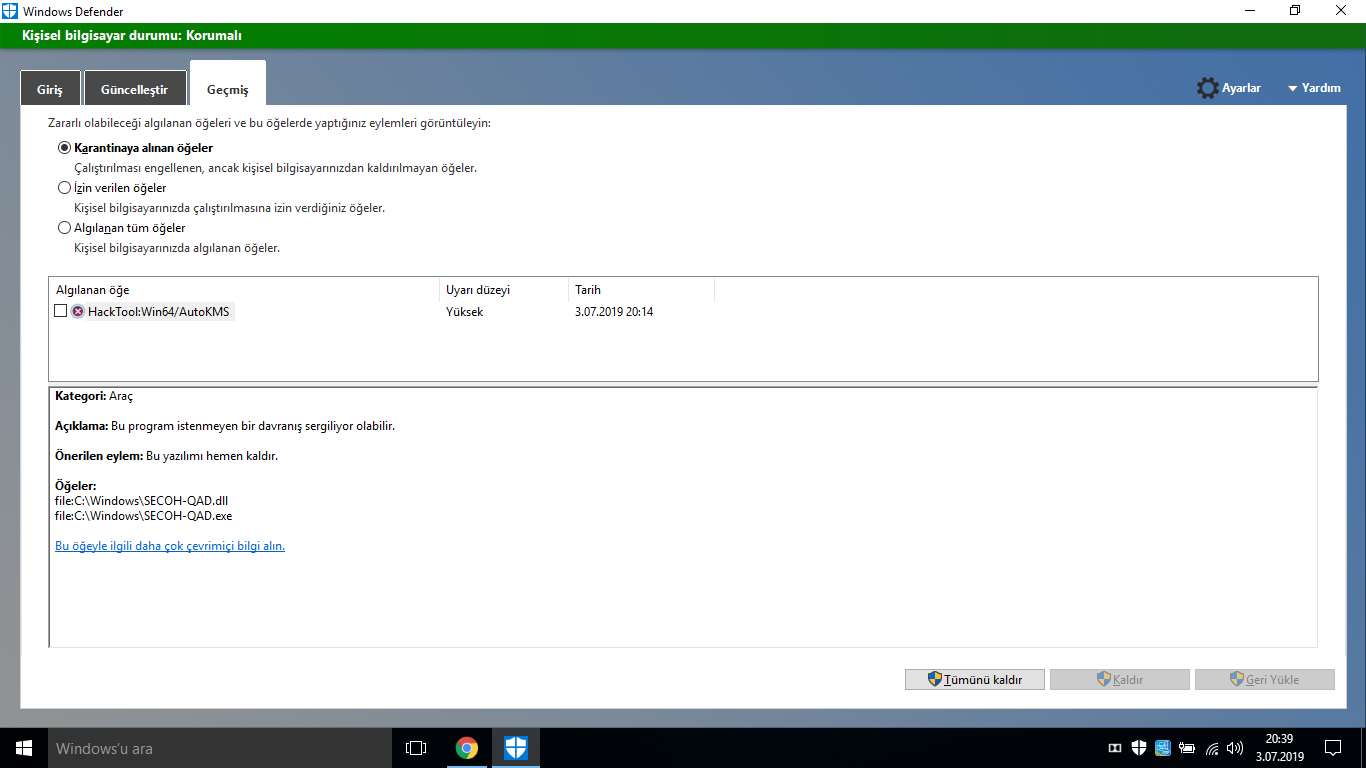Image resolution: width=1366 pixels, height=768 pixels.
Task: Click the Windows Defender title bar icon
Action: (11, 10)
